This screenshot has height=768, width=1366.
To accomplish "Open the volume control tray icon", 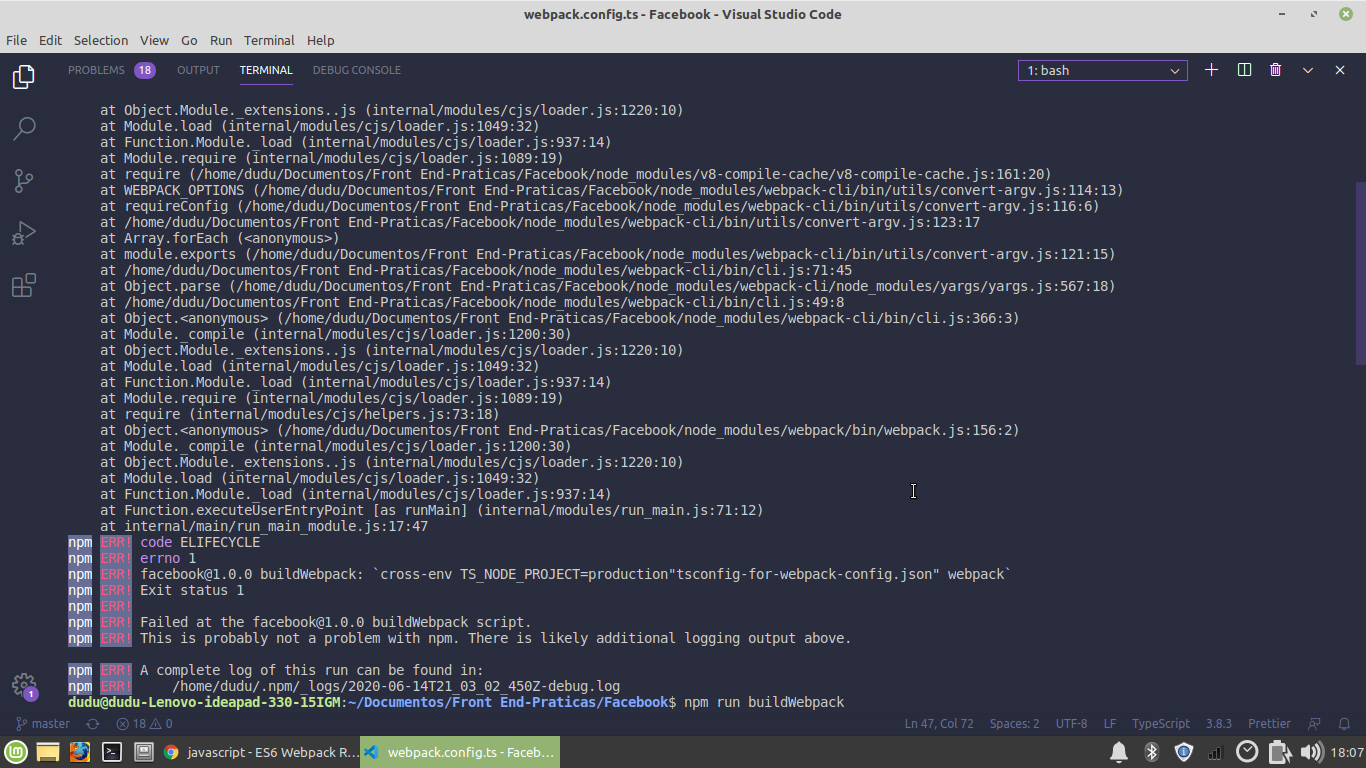I will click(x=1311, y=752).
